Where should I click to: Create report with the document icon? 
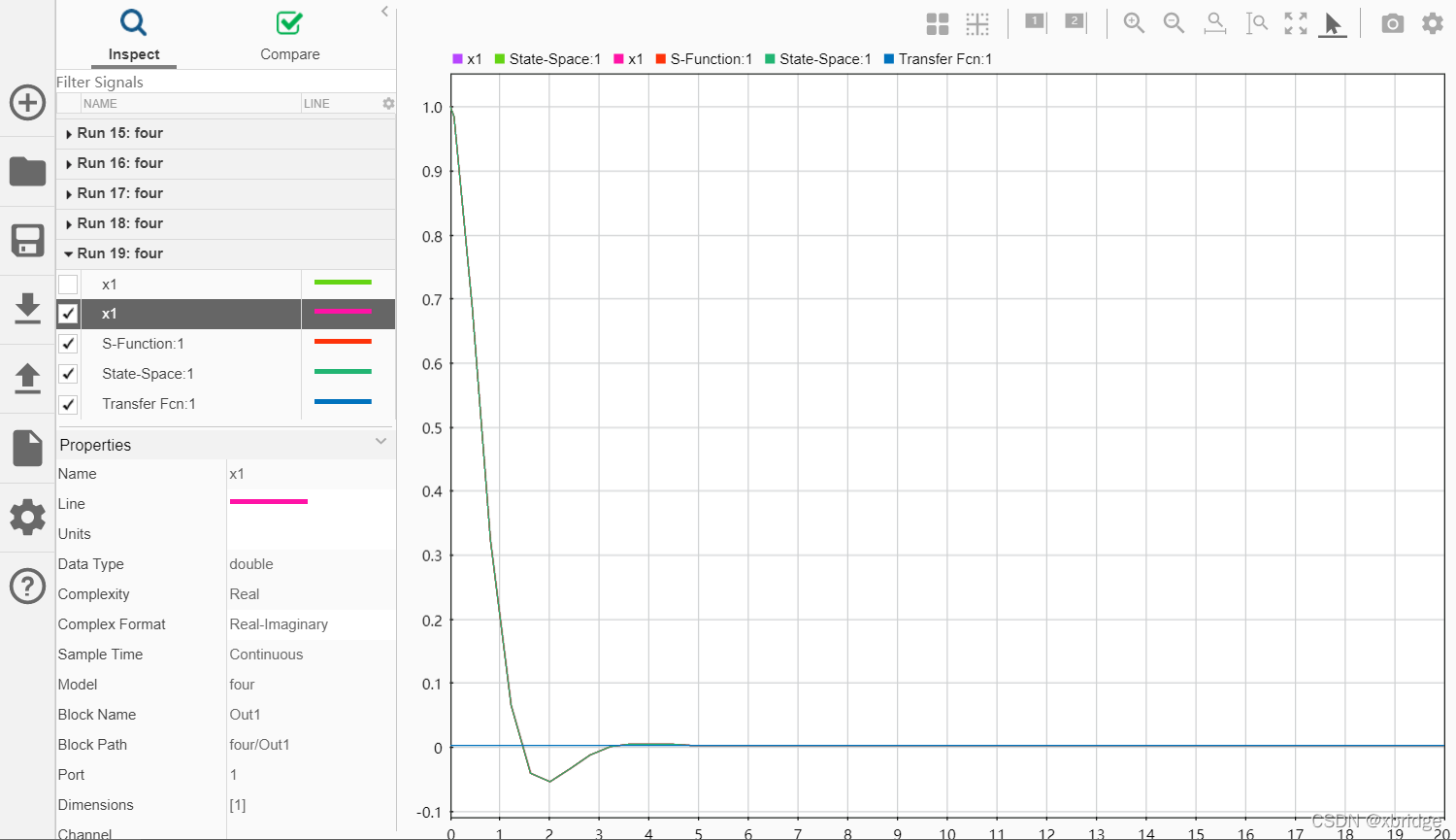coord(27,448)
